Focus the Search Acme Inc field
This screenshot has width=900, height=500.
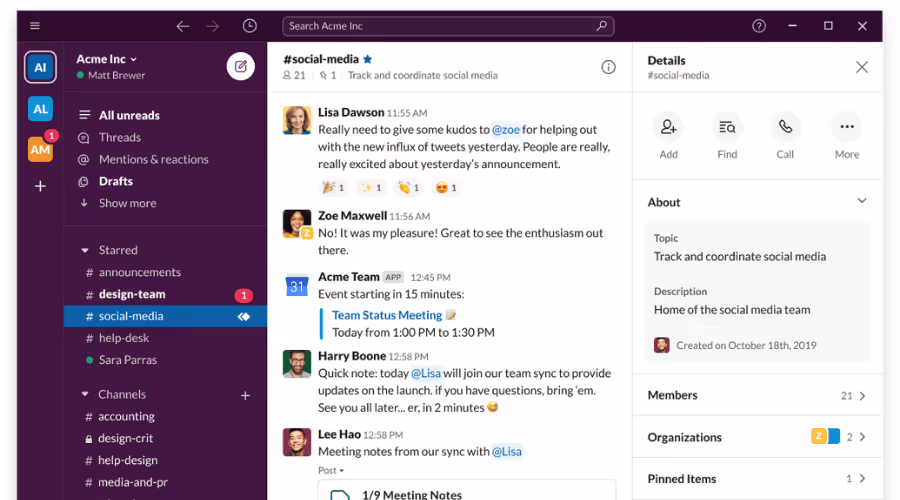tap(448, 26)
